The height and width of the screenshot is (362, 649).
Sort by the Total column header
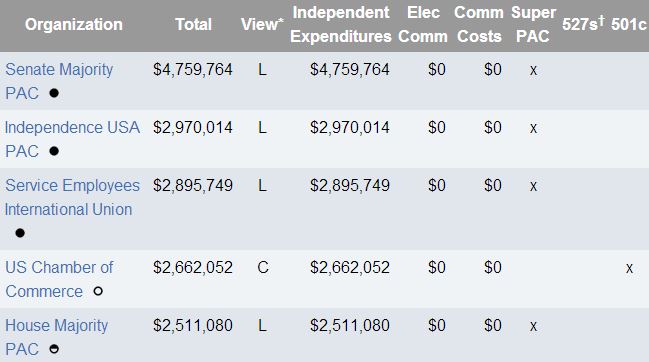193,24
